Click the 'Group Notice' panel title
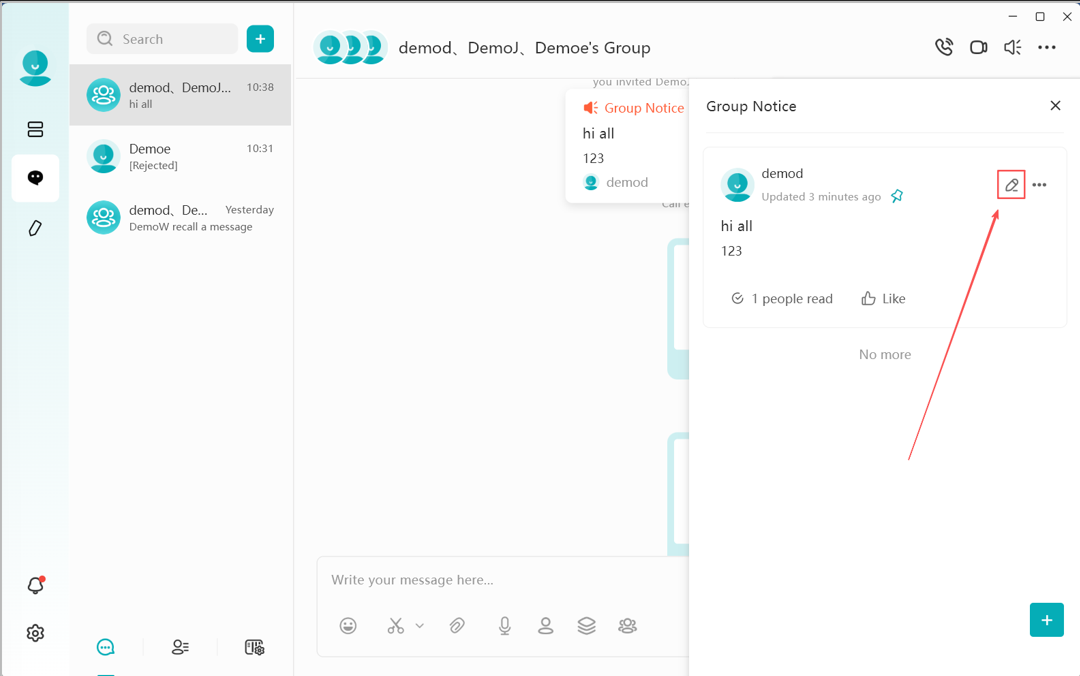1080x676 pixels. pos(751,106)
